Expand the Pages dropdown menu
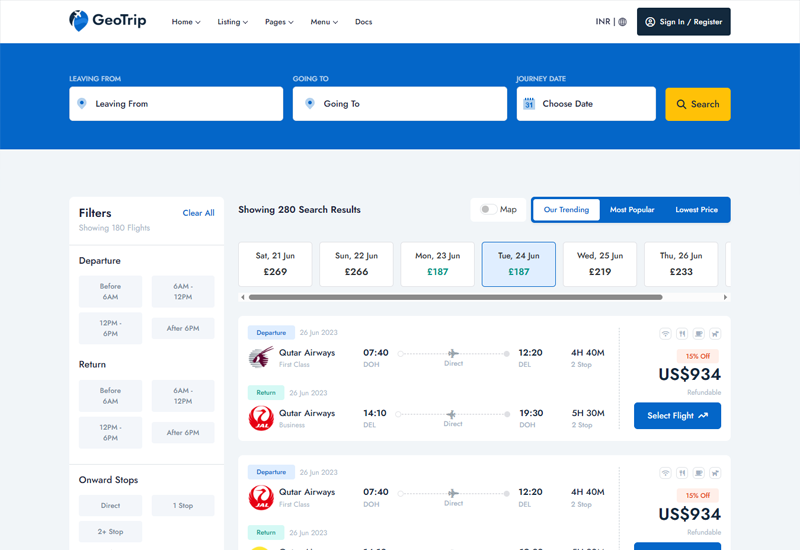 (x=279, y=22)
